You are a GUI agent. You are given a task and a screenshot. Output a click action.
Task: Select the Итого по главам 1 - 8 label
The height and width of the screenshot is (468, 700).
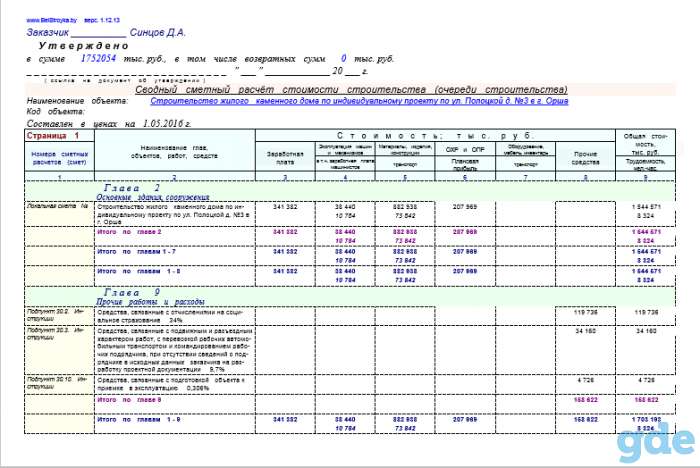click(x=139, y=271)
